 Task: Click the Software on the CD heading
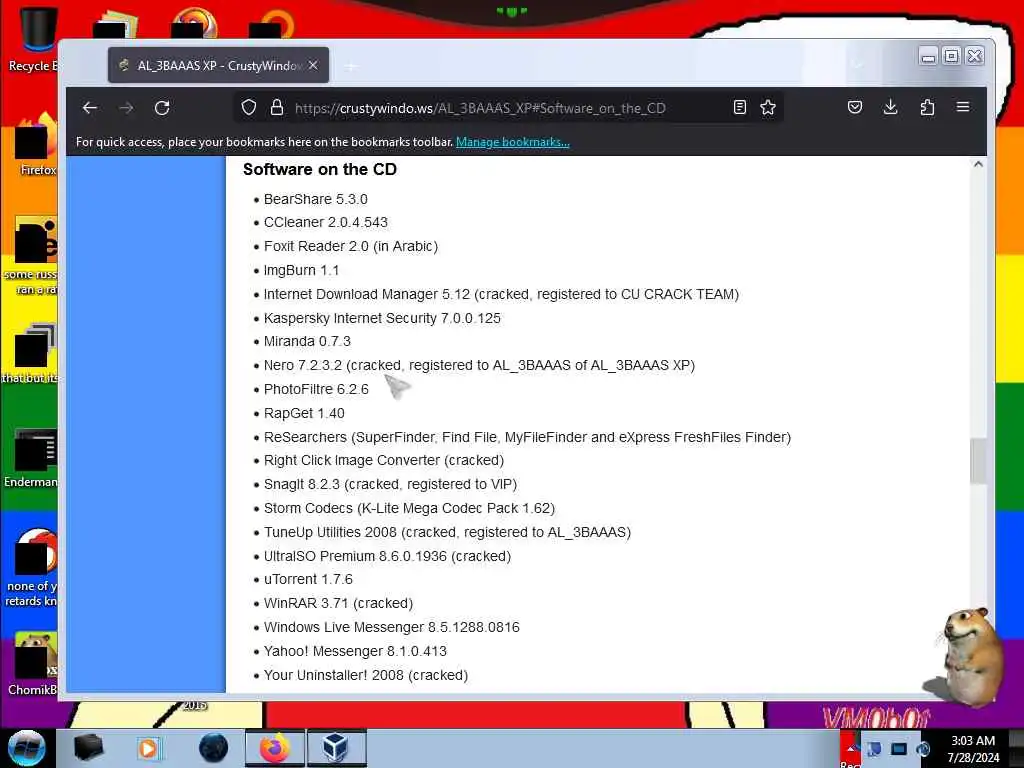tap(319, 169)
